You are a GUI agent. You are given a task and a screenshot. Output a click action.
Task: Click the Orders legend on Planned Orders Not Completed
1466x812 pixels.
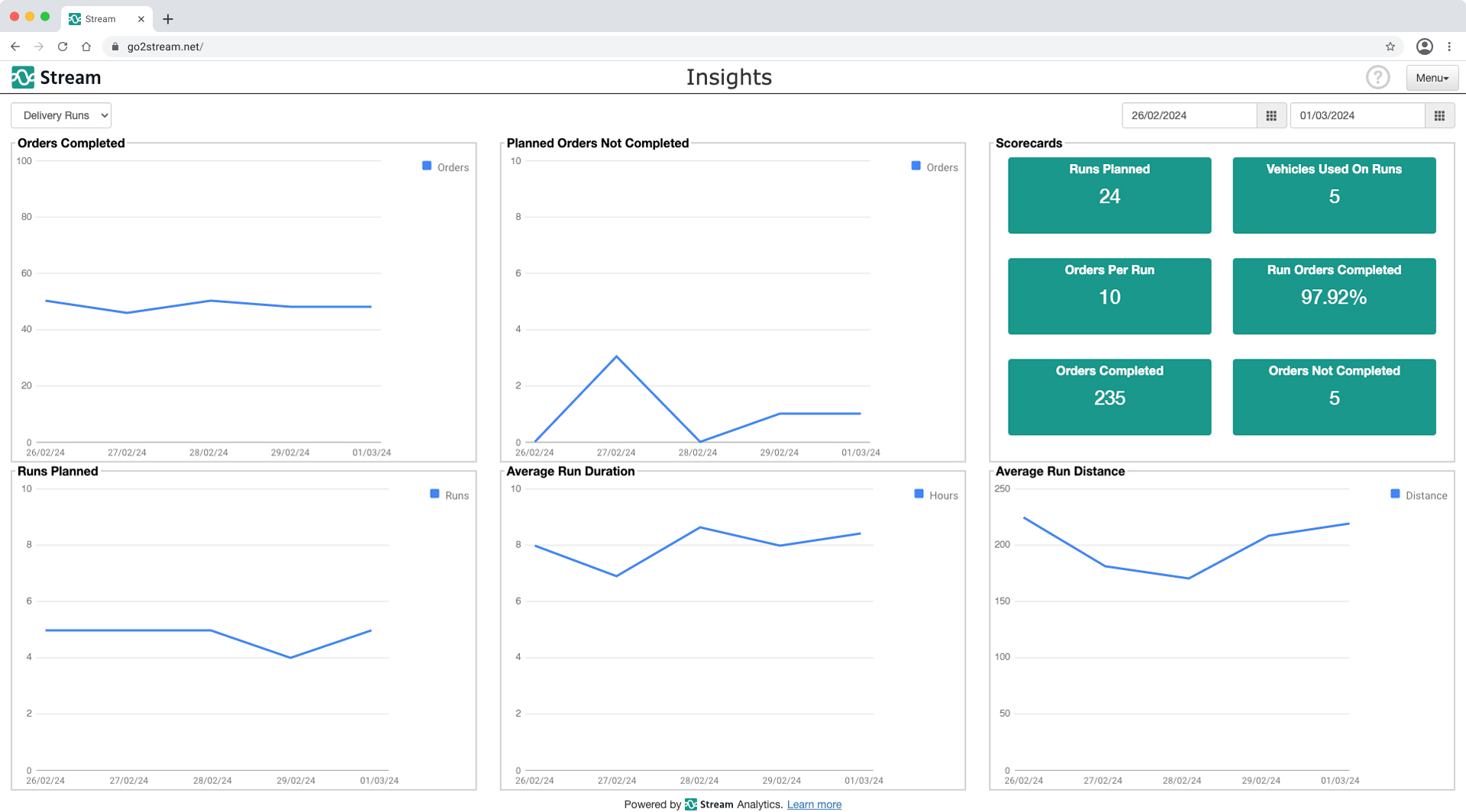tap(915, 166)
